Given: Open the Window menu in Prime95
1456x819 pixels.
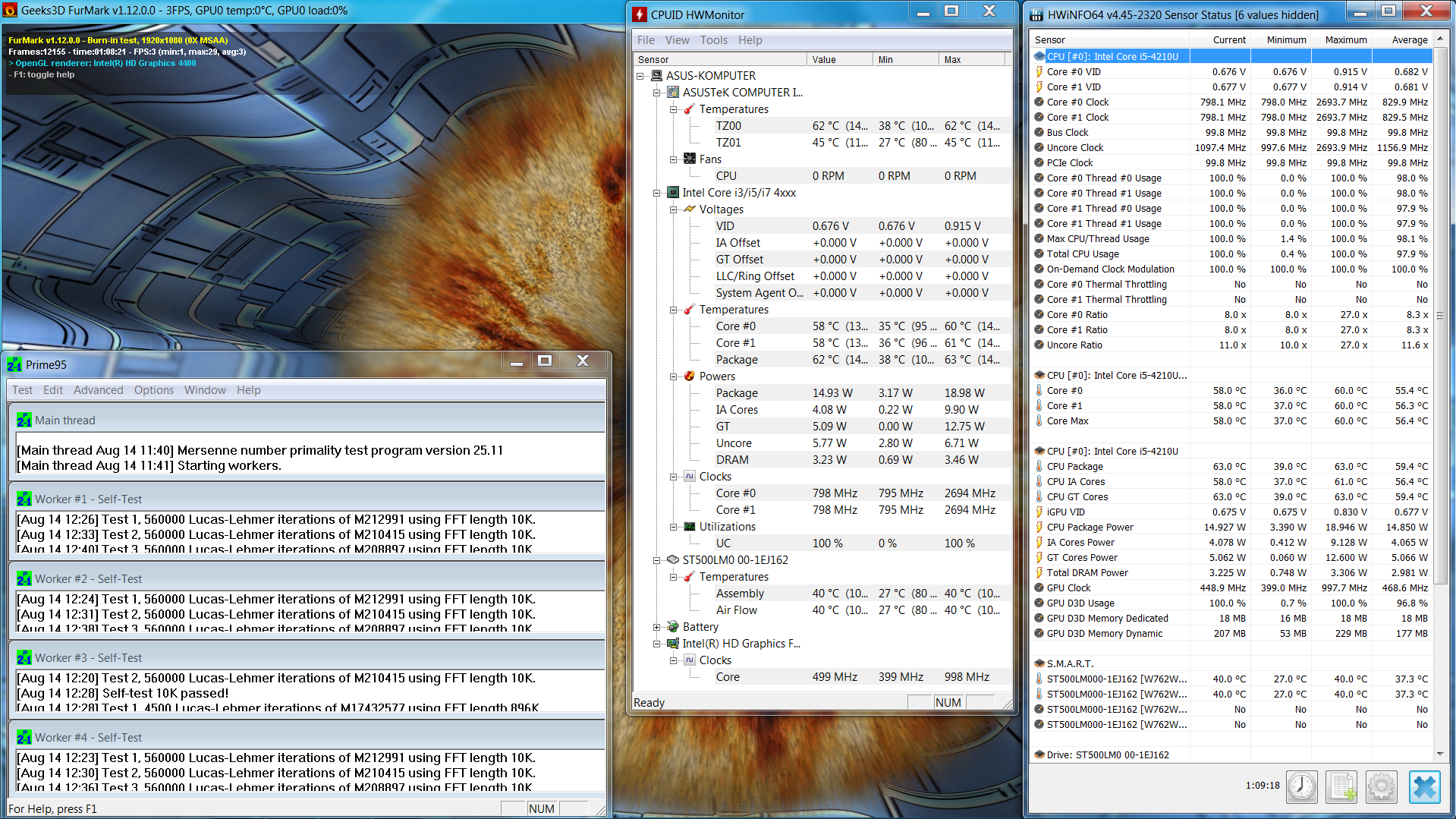Looking at the screenshot, I should [x=206, y=390].
